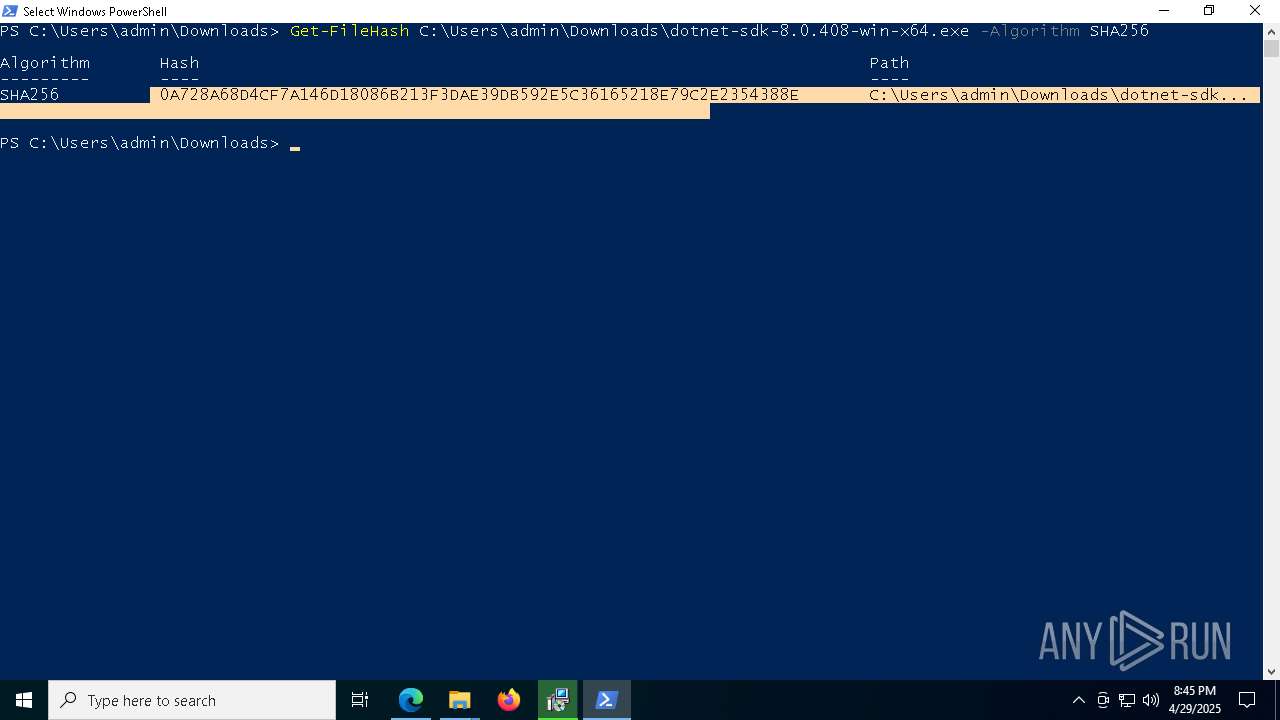This screenshot has width=1280, height=720.
Task: Launch Firefox from the taskbar
Action: tap(509, 700)
